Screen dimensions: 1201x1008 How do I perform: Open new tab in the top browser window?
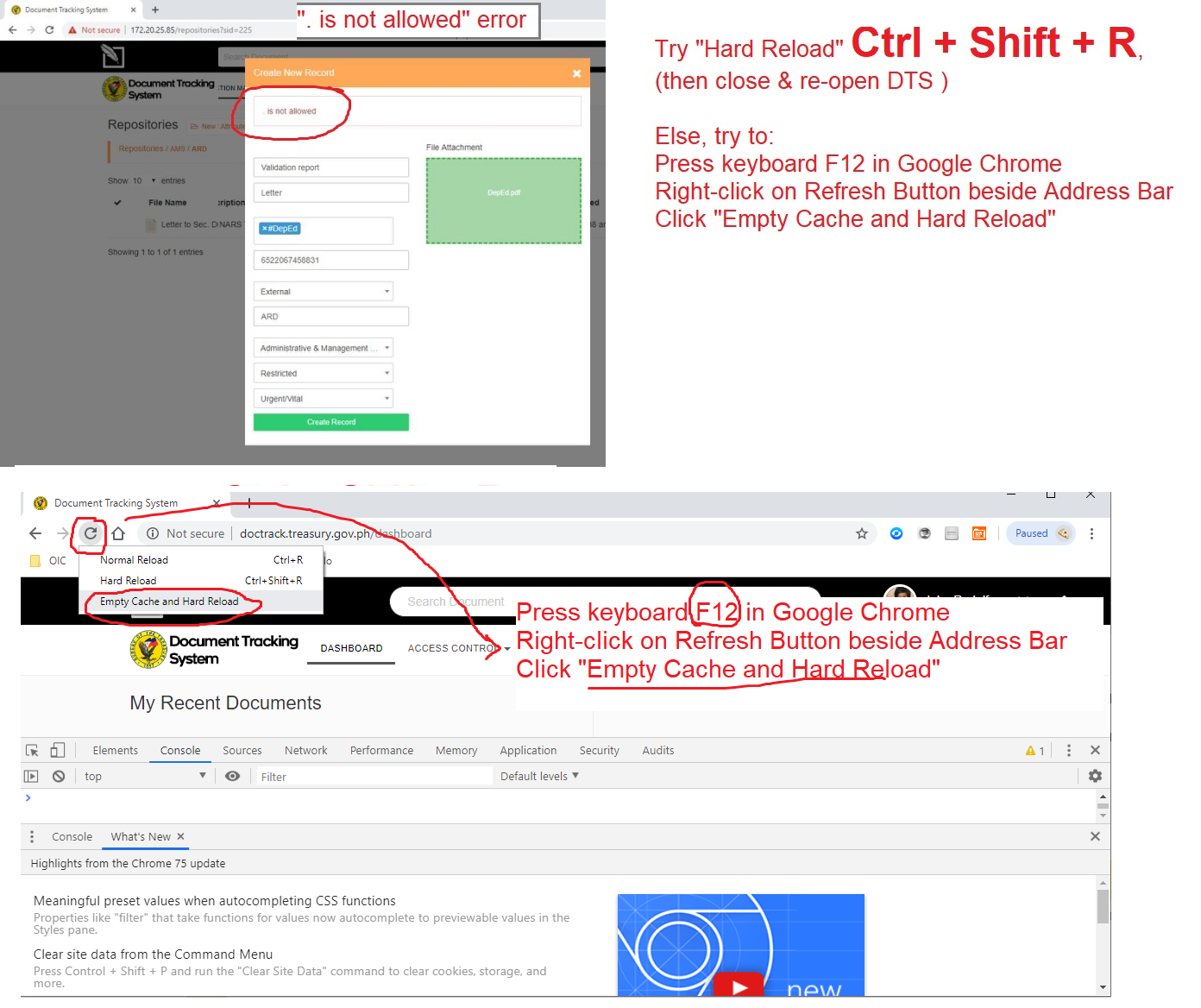pyautogui.click(x=155, y=9)
